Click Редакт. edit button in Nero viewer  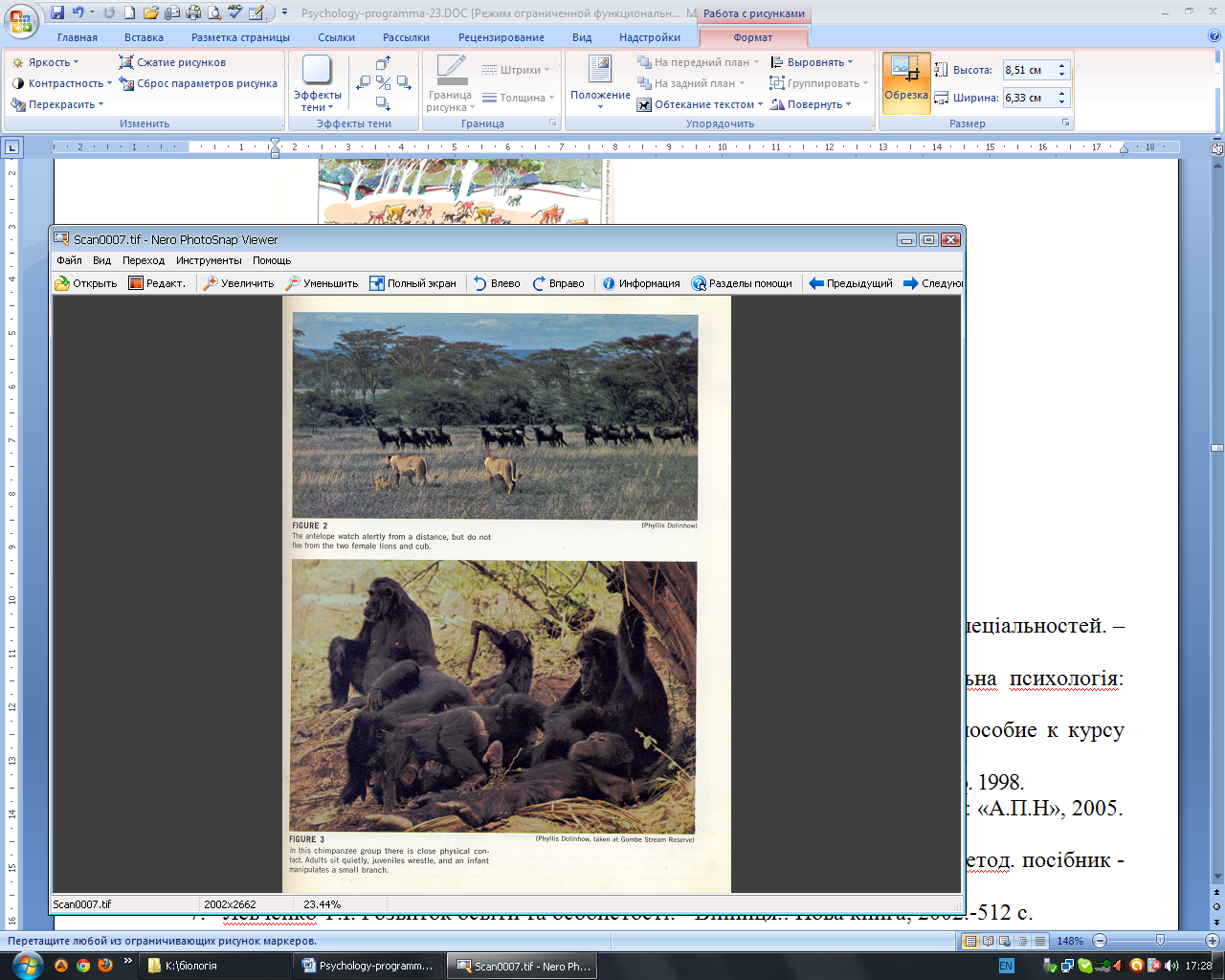[x=157, y=283]
